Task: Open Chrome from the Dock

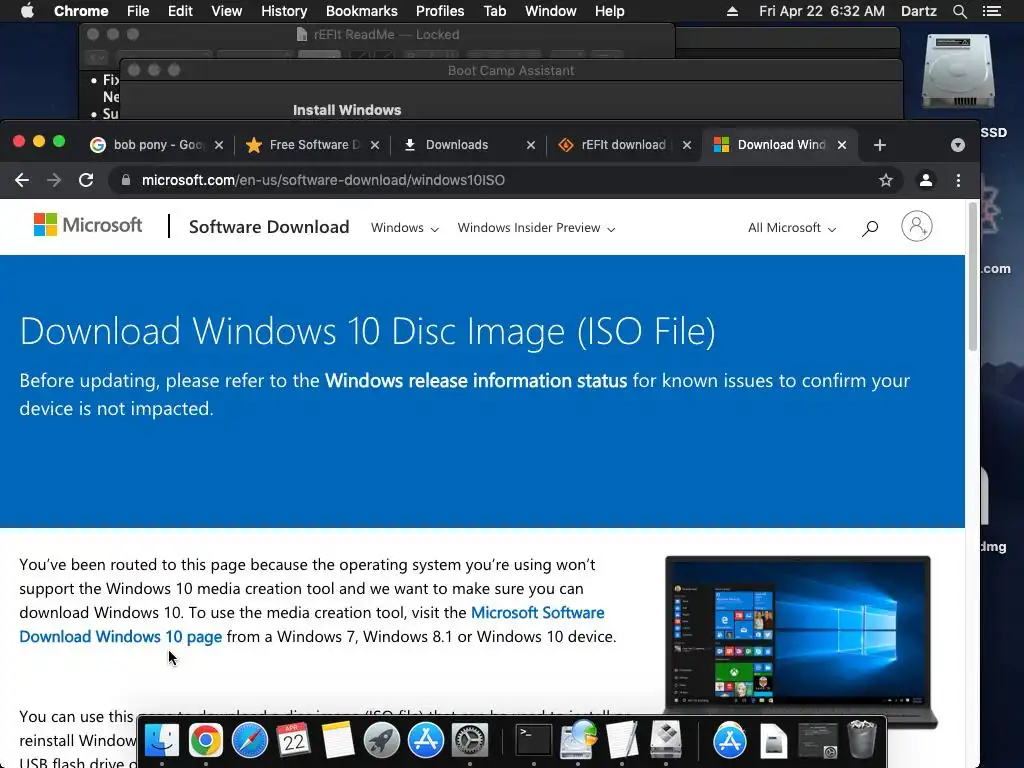Action: pyautogui.click(x=206, y=741)
